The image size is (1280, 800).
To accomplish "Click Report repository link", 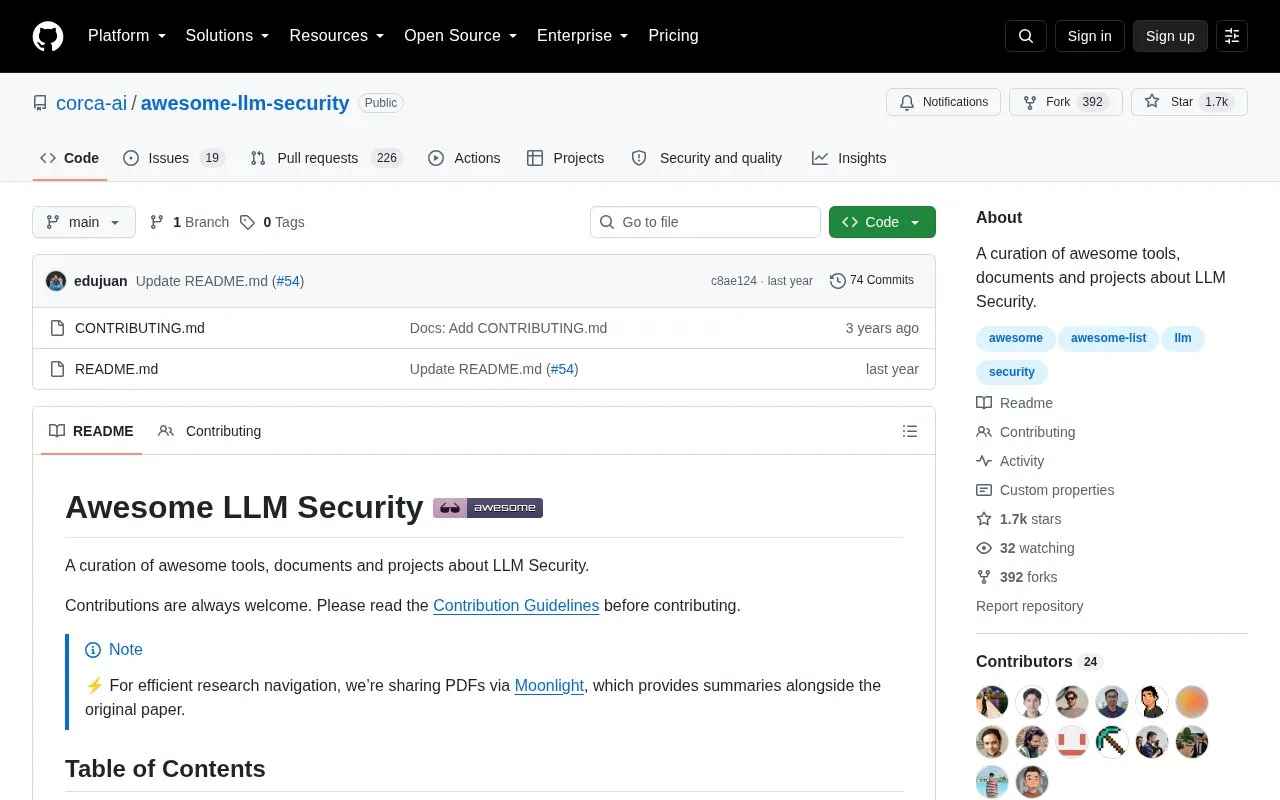I will [x=1029, y=606].
